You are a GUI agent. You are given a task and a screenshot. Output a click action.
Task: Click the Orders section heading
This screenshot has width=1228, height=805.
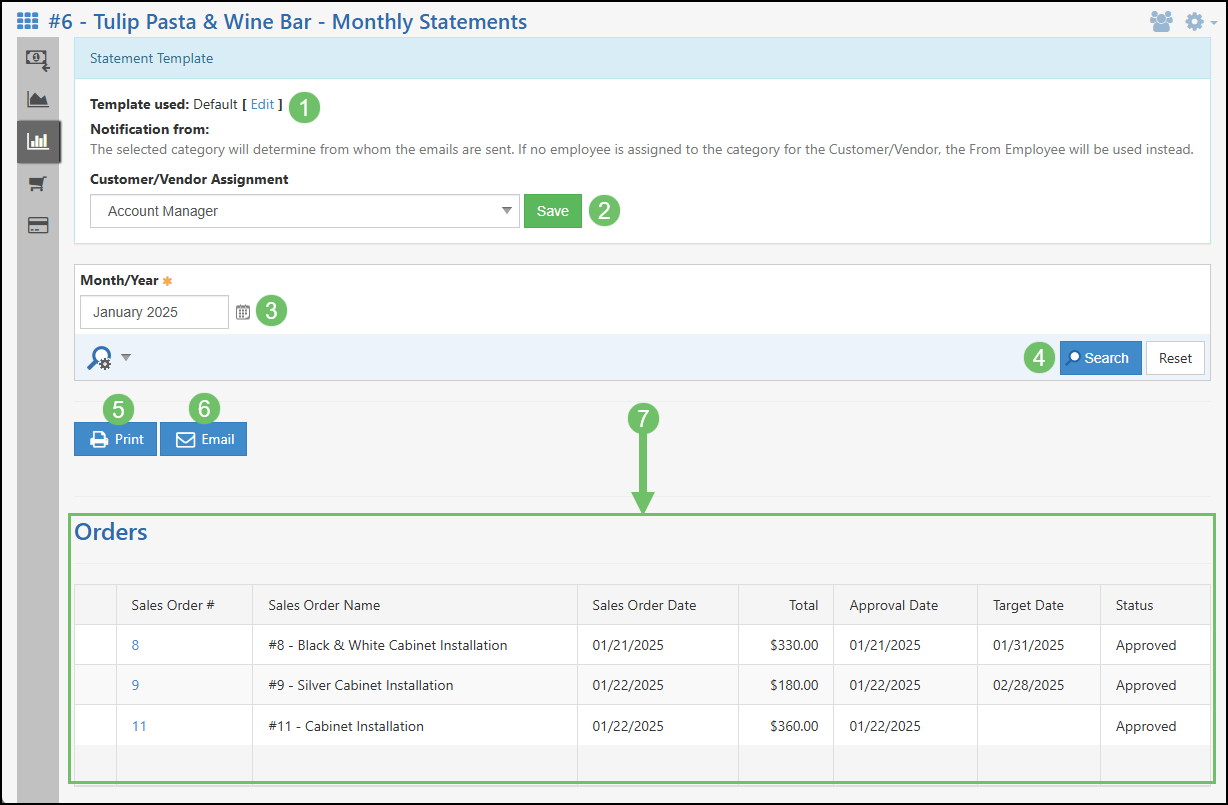(111, 532)
